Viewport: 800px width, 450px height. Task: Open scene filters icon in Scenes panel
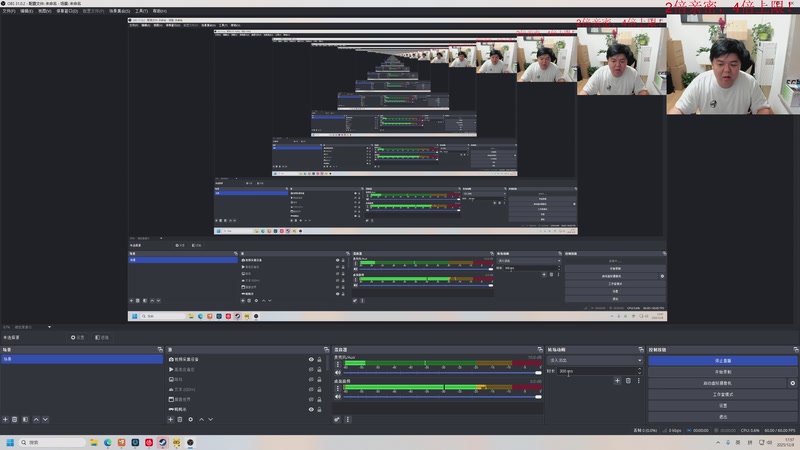tap(25, 419)
